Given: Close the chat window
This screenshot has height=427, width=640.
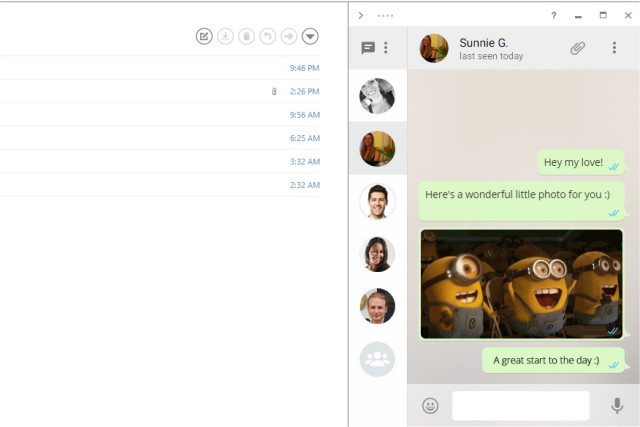Looking at the screenshot, I should point(628,16).
